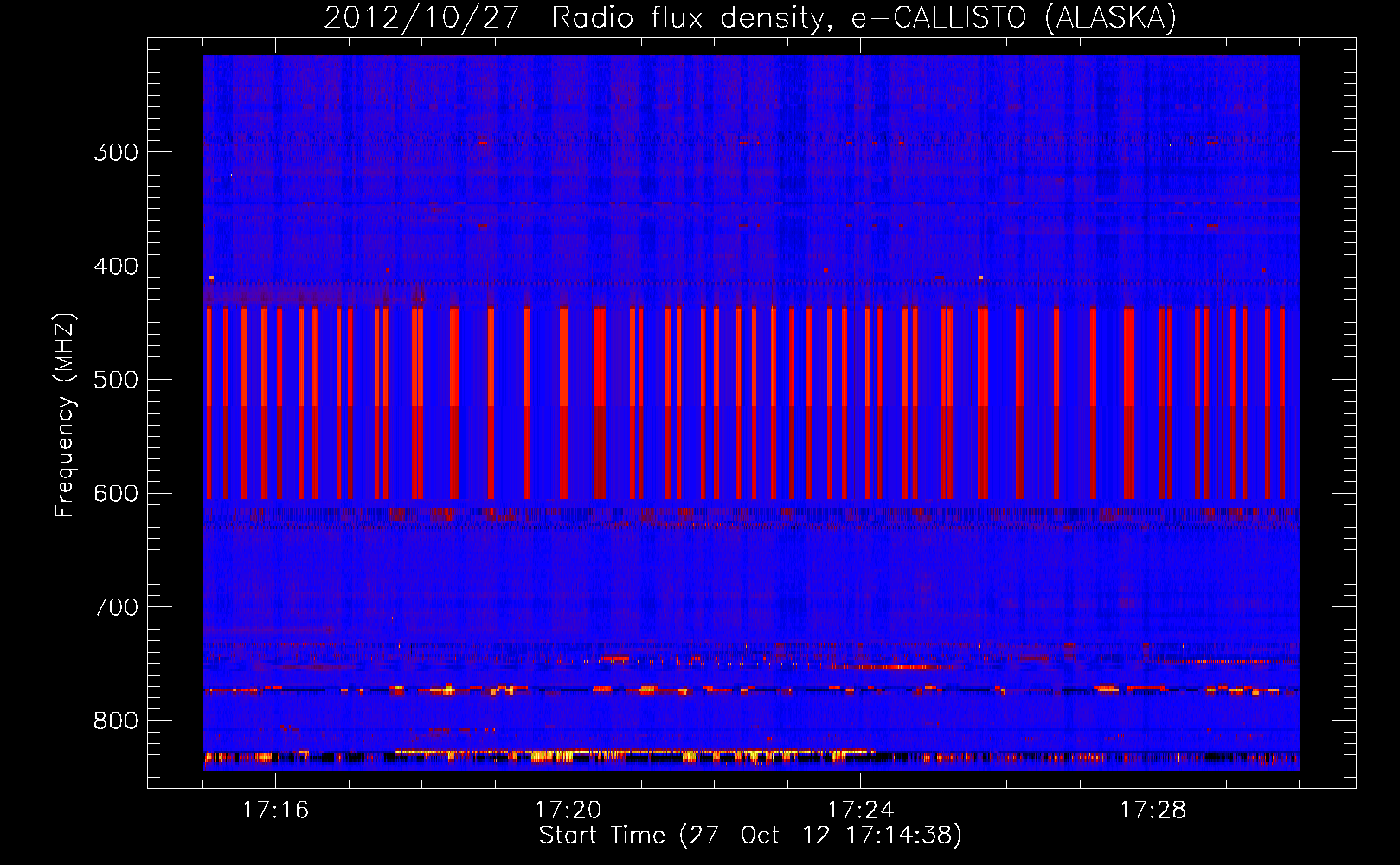Click the 500 frequency tick label
1400x865 pixels.
(116, 380)
